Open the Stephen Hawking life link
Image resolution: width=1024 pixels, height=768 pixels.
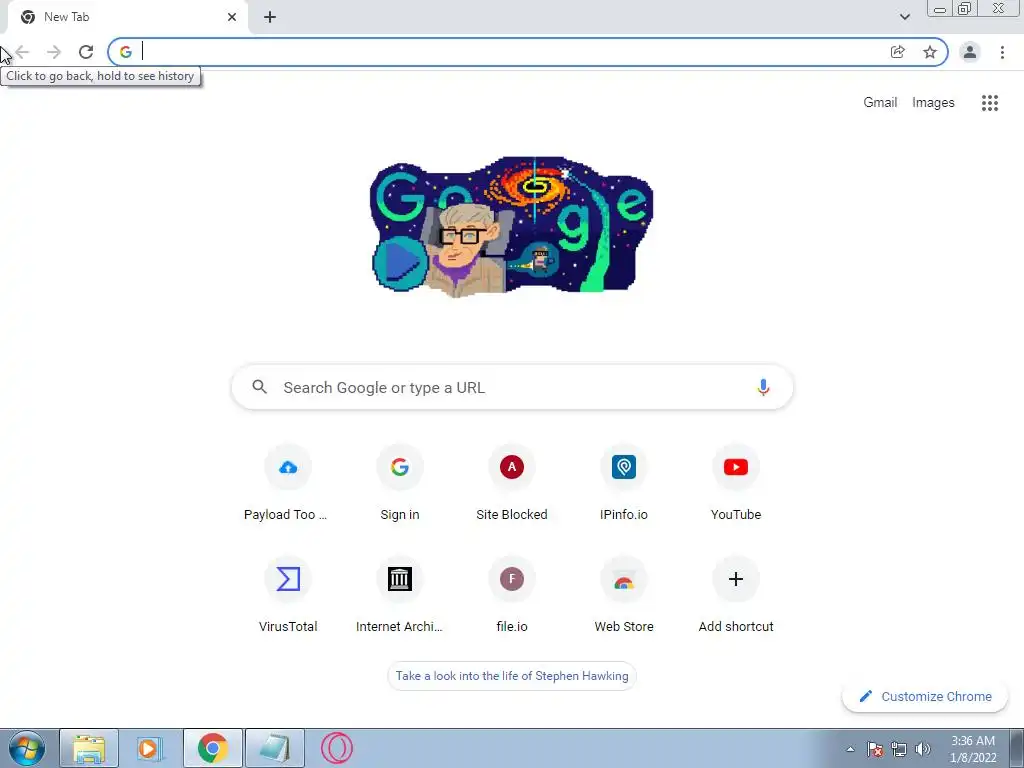pyautogui.click(x=512, y=676)
